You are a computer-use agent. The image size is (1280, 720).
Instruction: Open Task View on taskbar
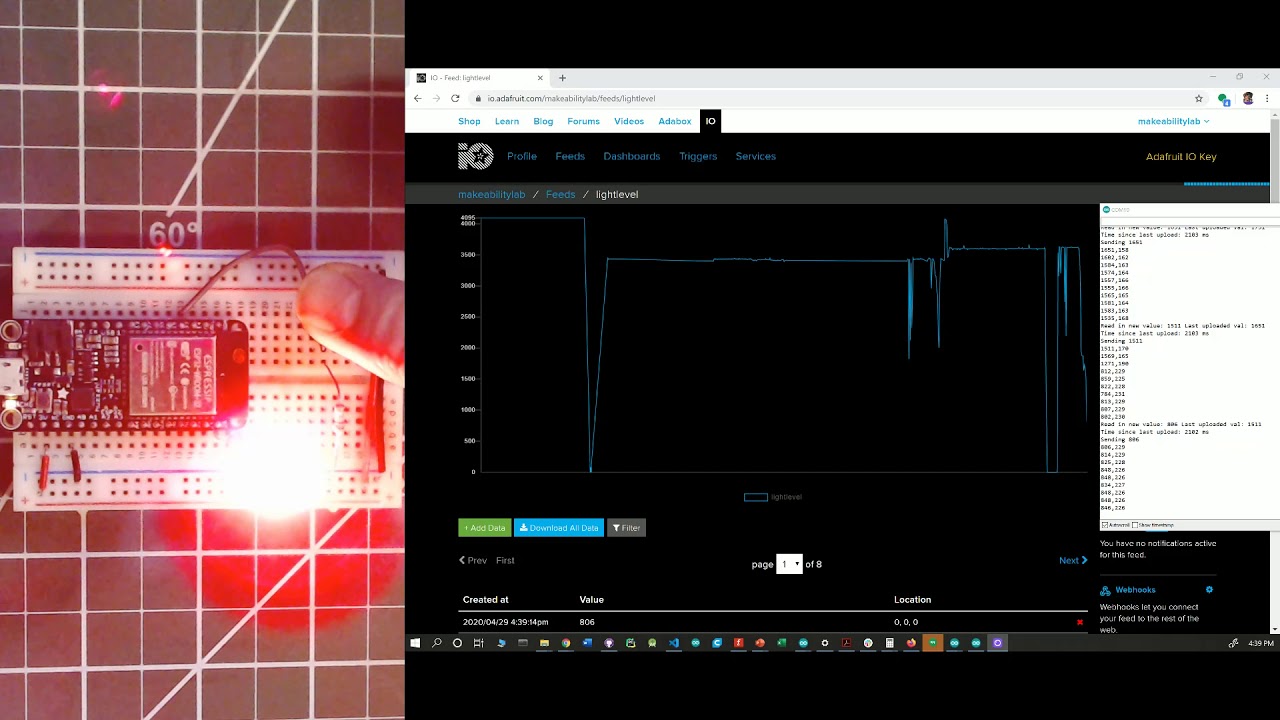(x=478, y=643)
